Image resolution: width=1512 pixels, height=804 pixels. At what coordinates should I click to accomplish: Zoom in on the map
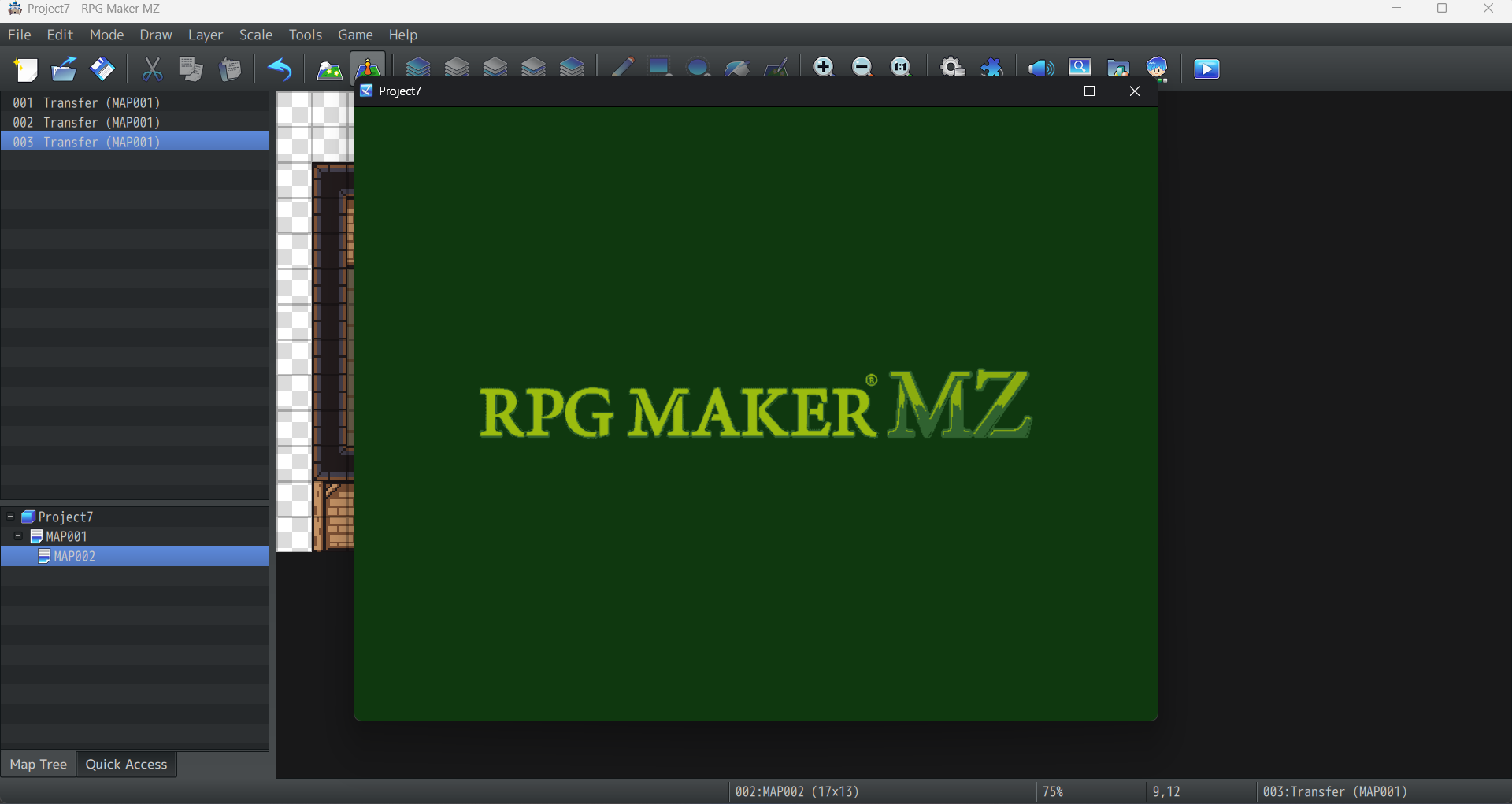click(824, 67)
